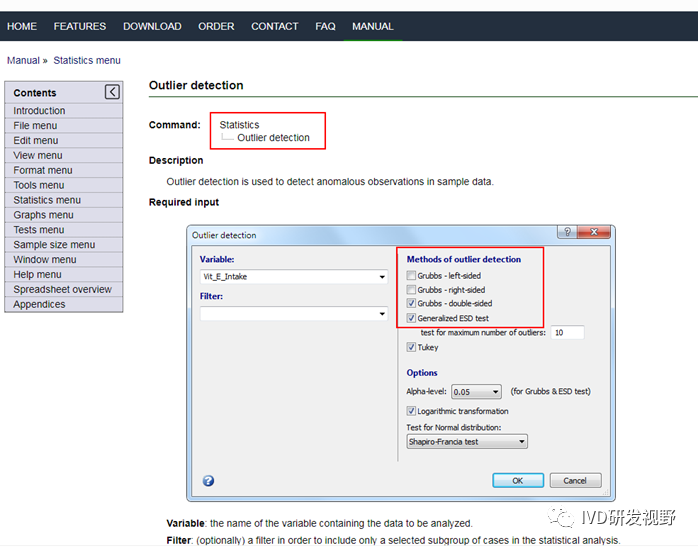Open the Variable dropdown list
Screen dimensions: 698x548
click(x=382, y=277)
